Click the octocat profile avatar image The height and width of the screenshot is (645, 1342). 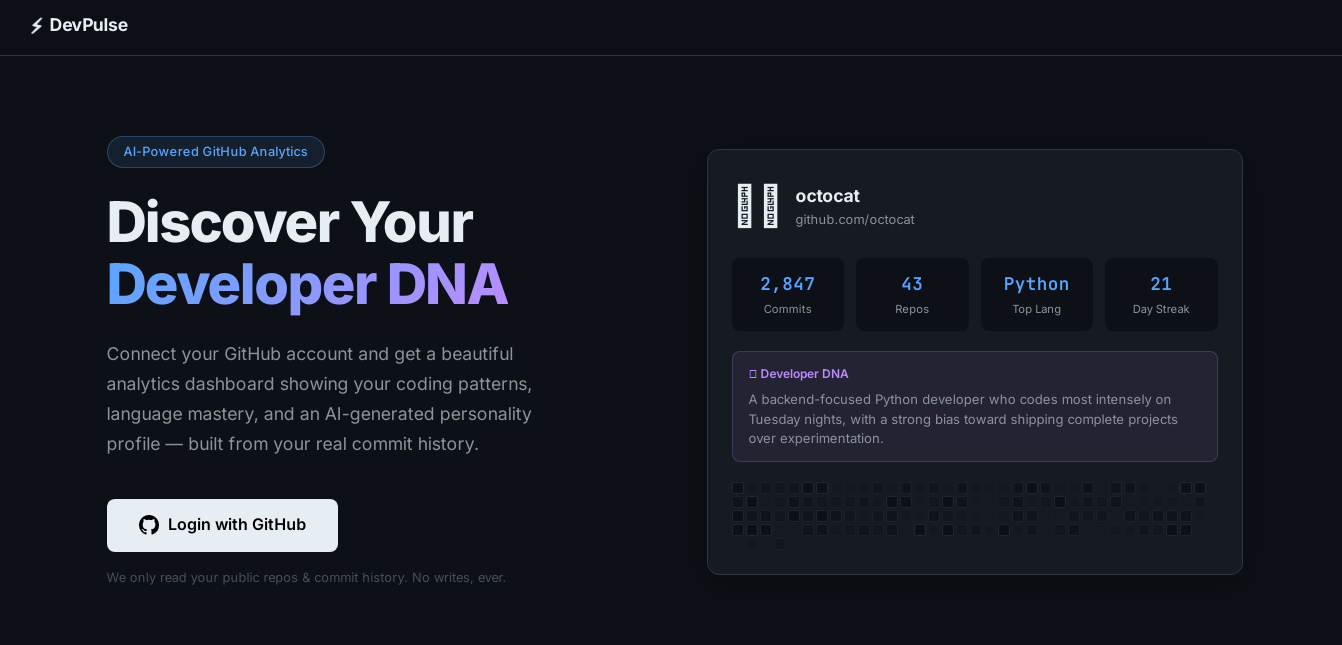(x=757, y=206)
